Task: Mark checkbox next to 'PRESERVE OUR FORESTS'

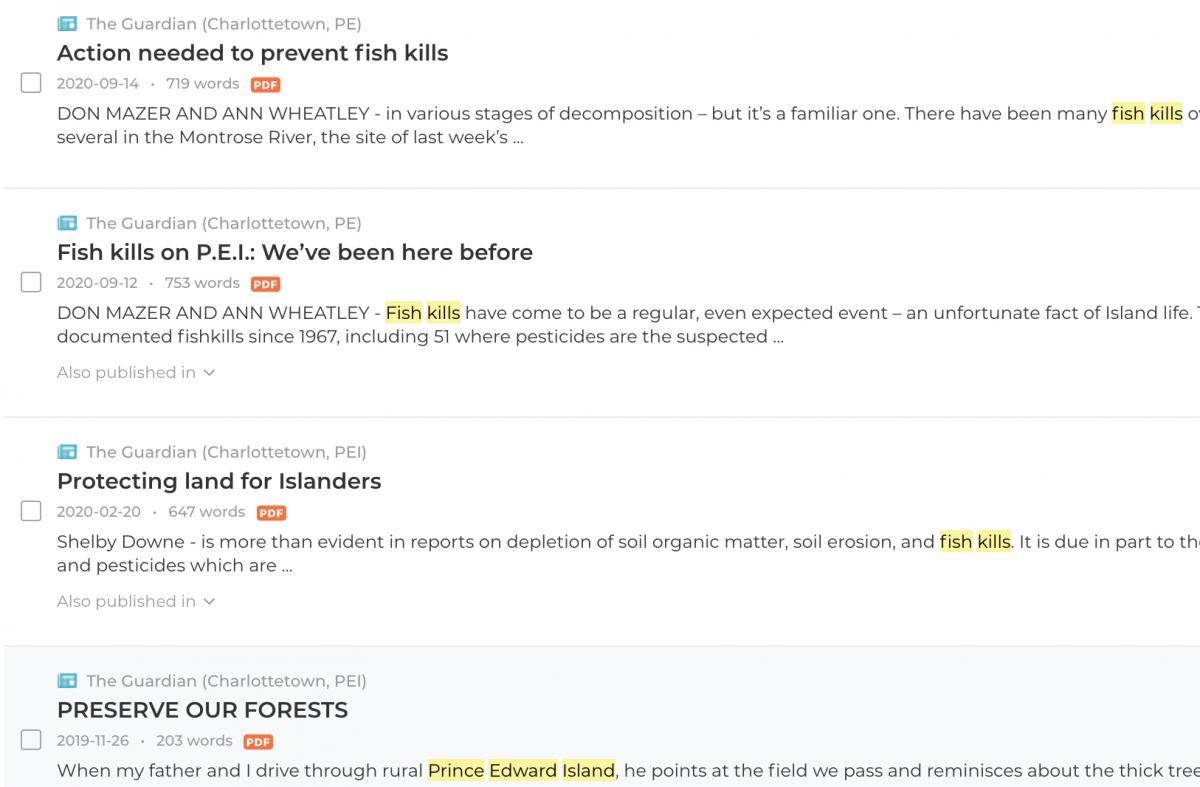Action: coord(31,740)
